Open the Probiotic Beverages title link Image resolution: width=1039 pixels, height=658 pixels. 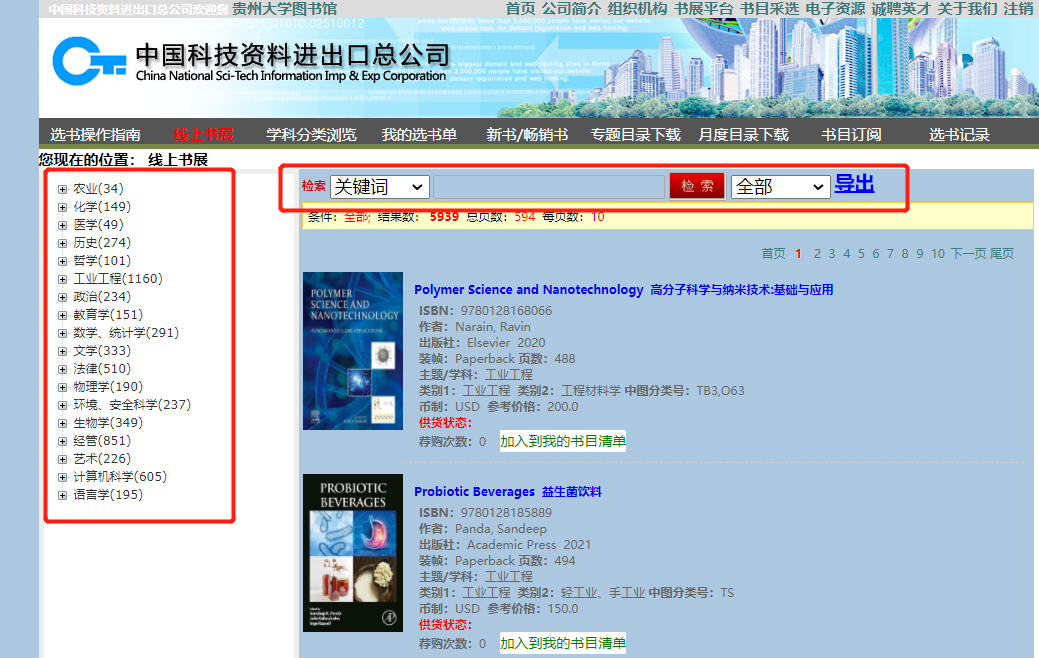click(474, 492)
